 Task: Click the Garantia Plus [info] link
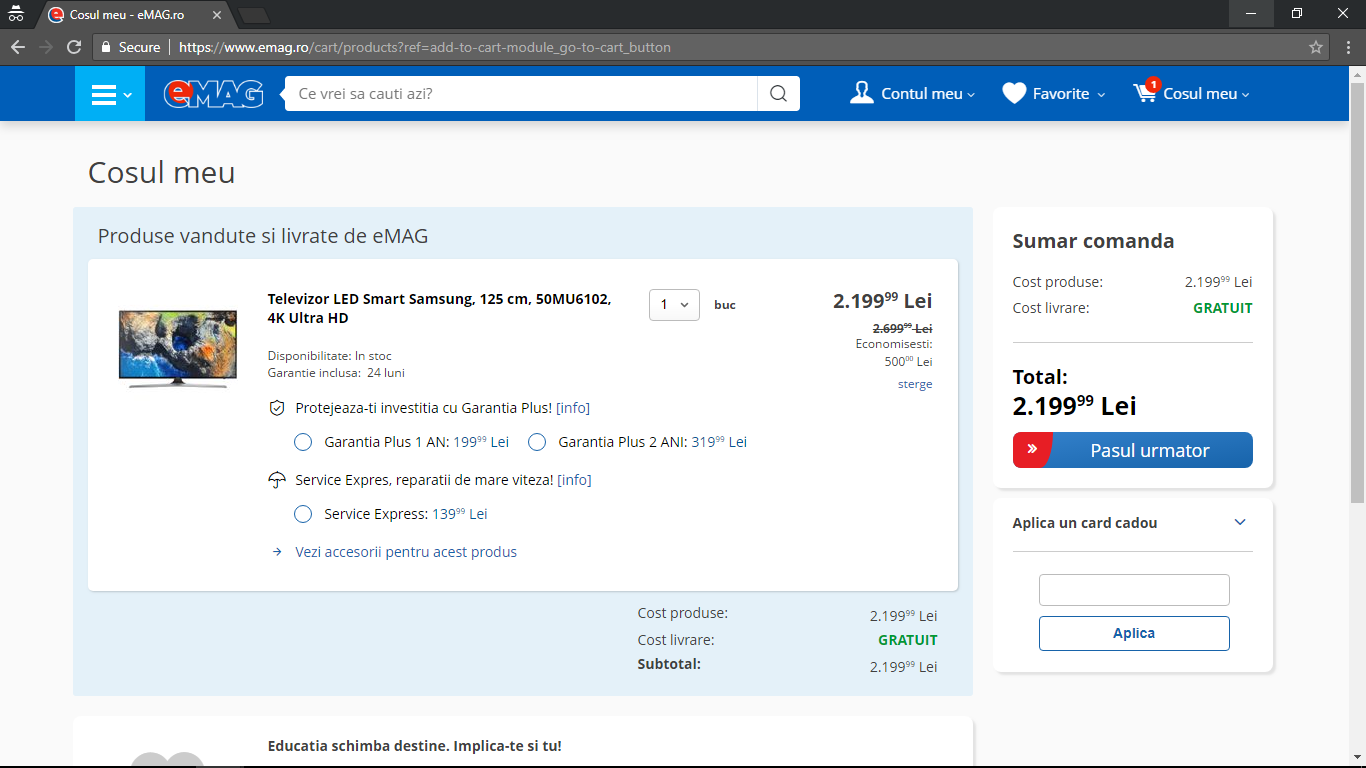pos(573,408)
